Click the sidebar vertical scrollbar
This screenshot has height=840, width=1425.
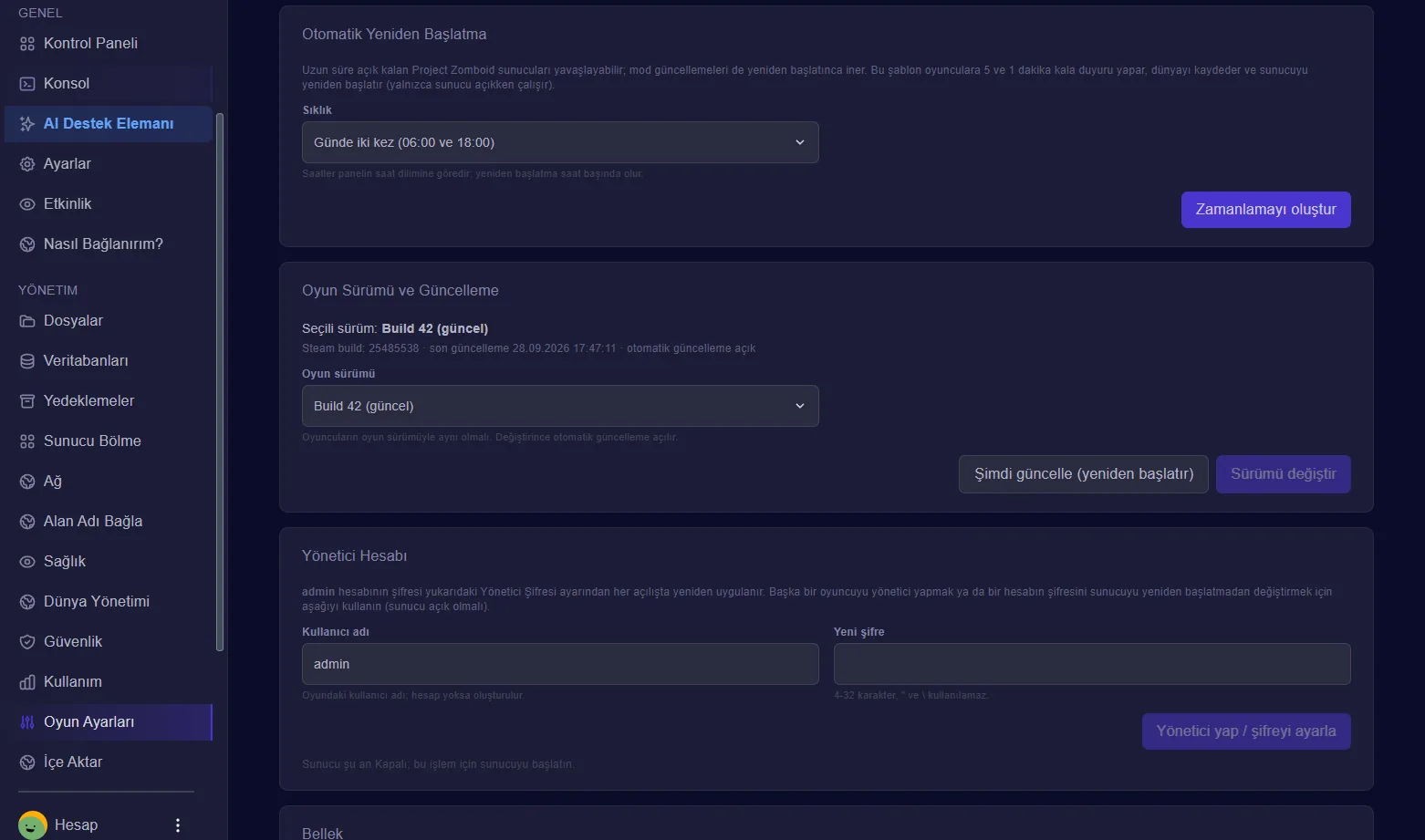click(219, 383)
